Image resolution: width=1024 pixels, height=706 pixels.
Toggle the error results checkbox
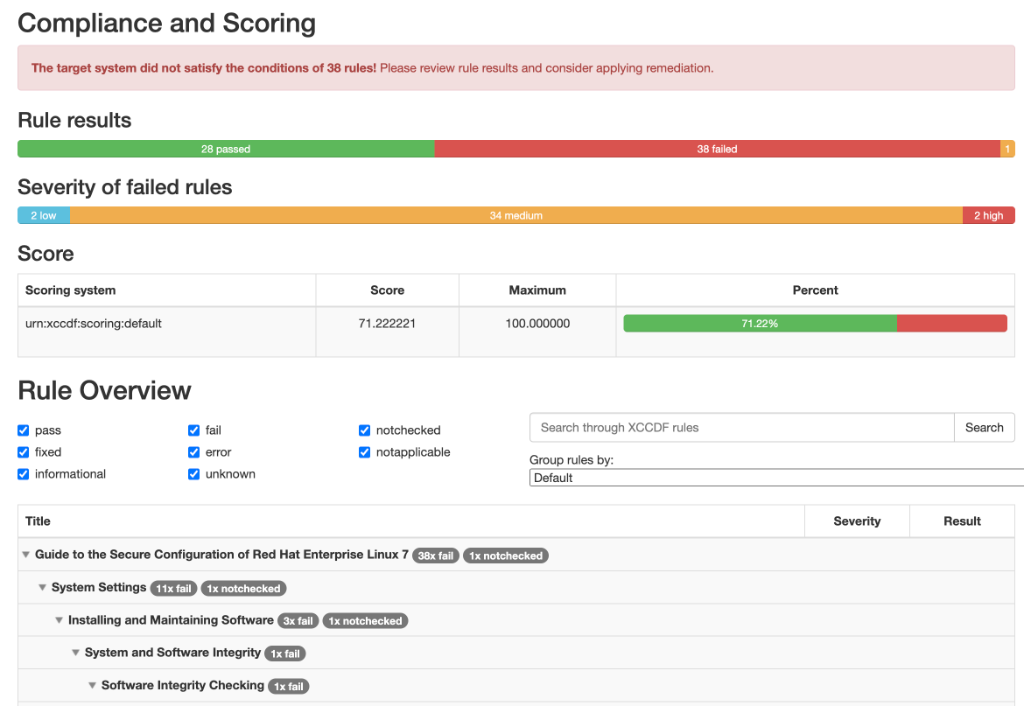pyautogui.click(x=194, y=452)
